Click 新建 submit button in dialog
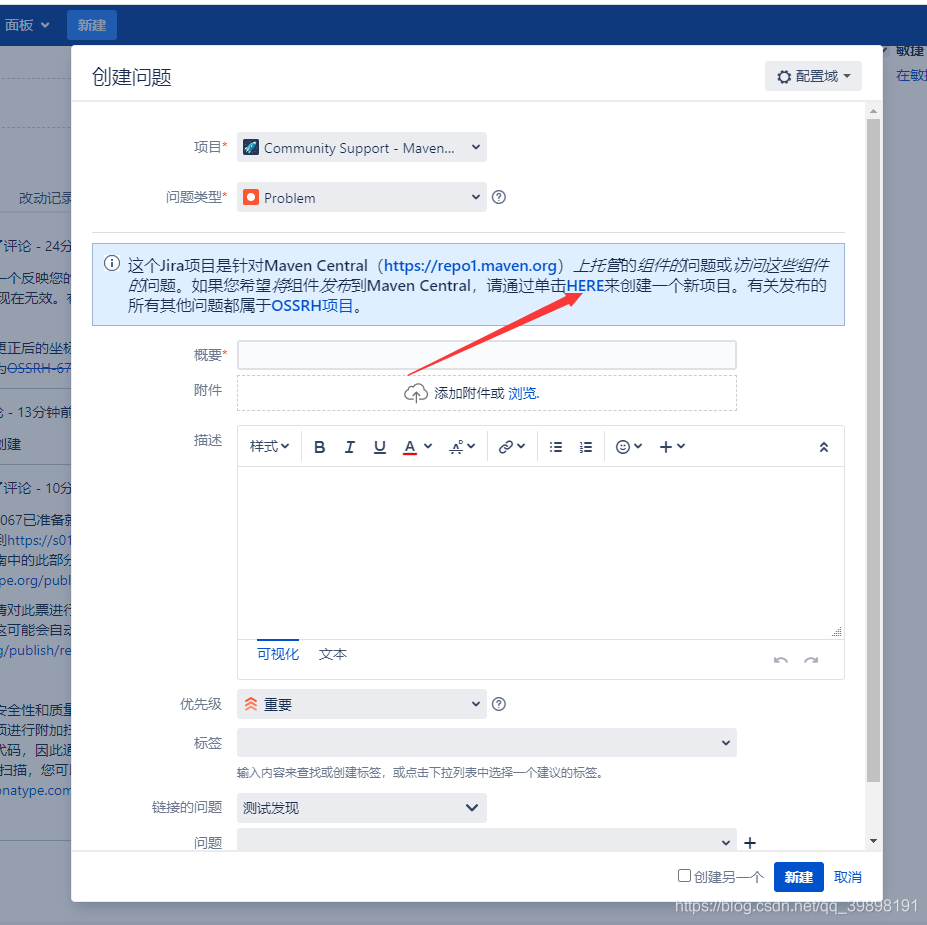This screenshot has width=927, height=925. 799,877
